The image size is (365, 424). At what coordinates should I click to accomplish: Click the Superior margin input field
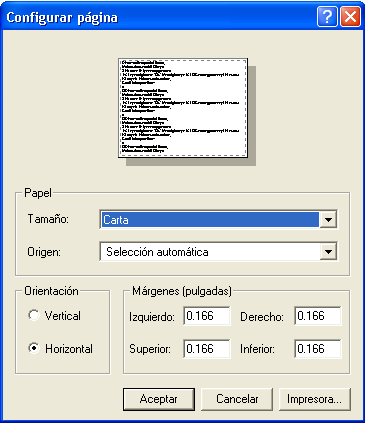[x=207, y=349]
